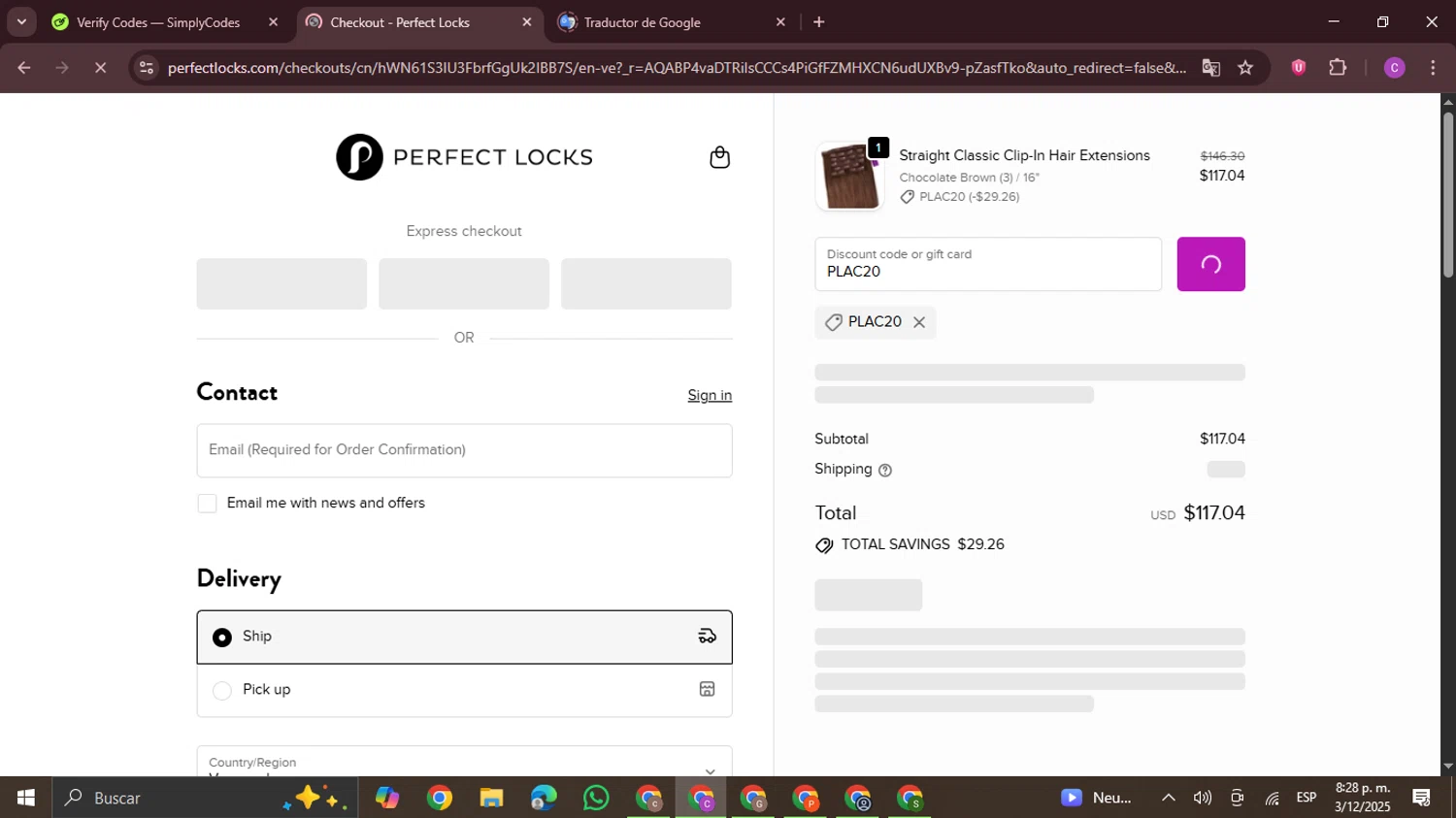Click the apply discount loading button
This screenshot has height=818, width=1456.
pos(1210,264)
